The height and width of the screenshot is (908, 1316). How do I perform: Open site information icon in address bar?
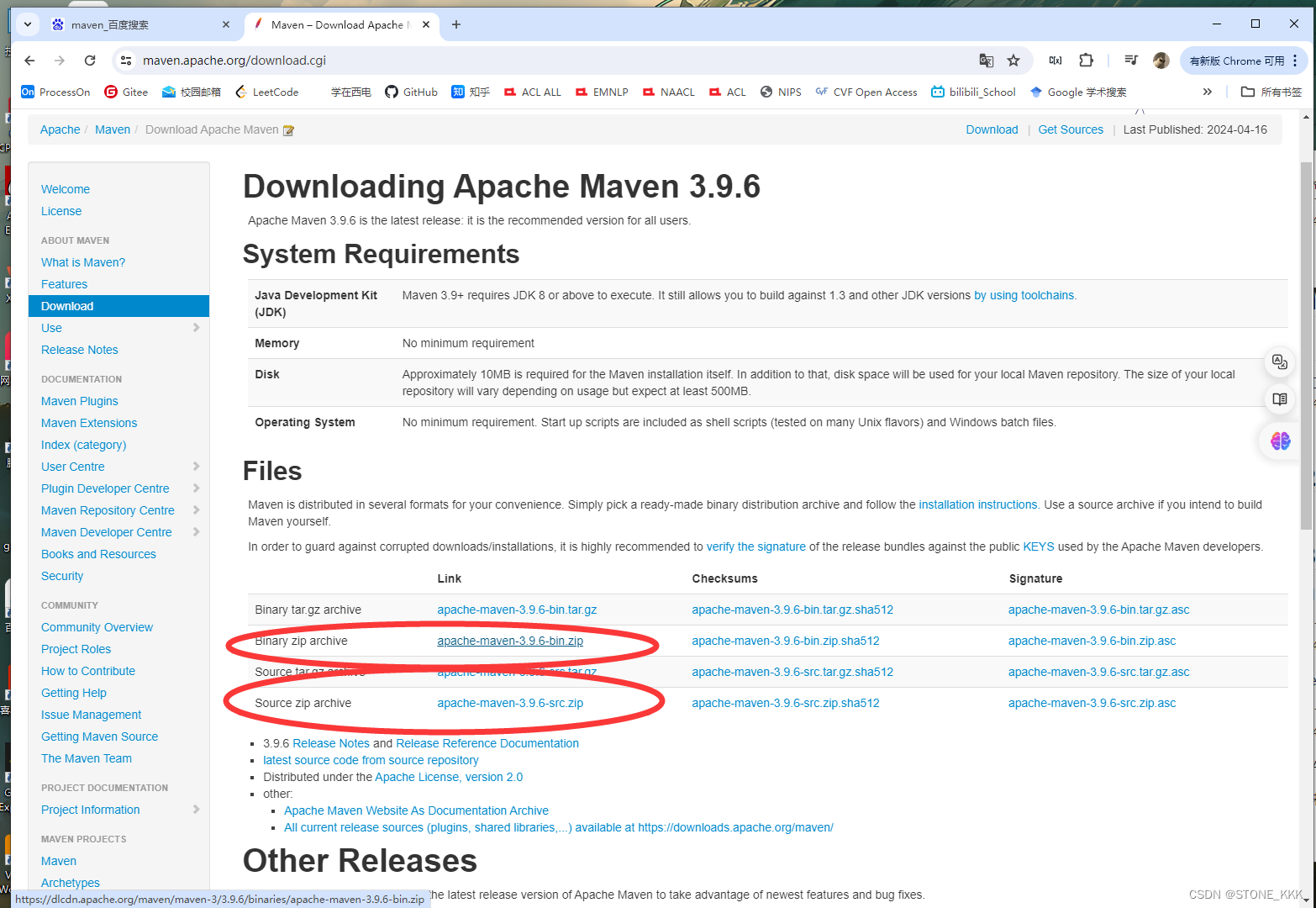click(x=126, y=61)
